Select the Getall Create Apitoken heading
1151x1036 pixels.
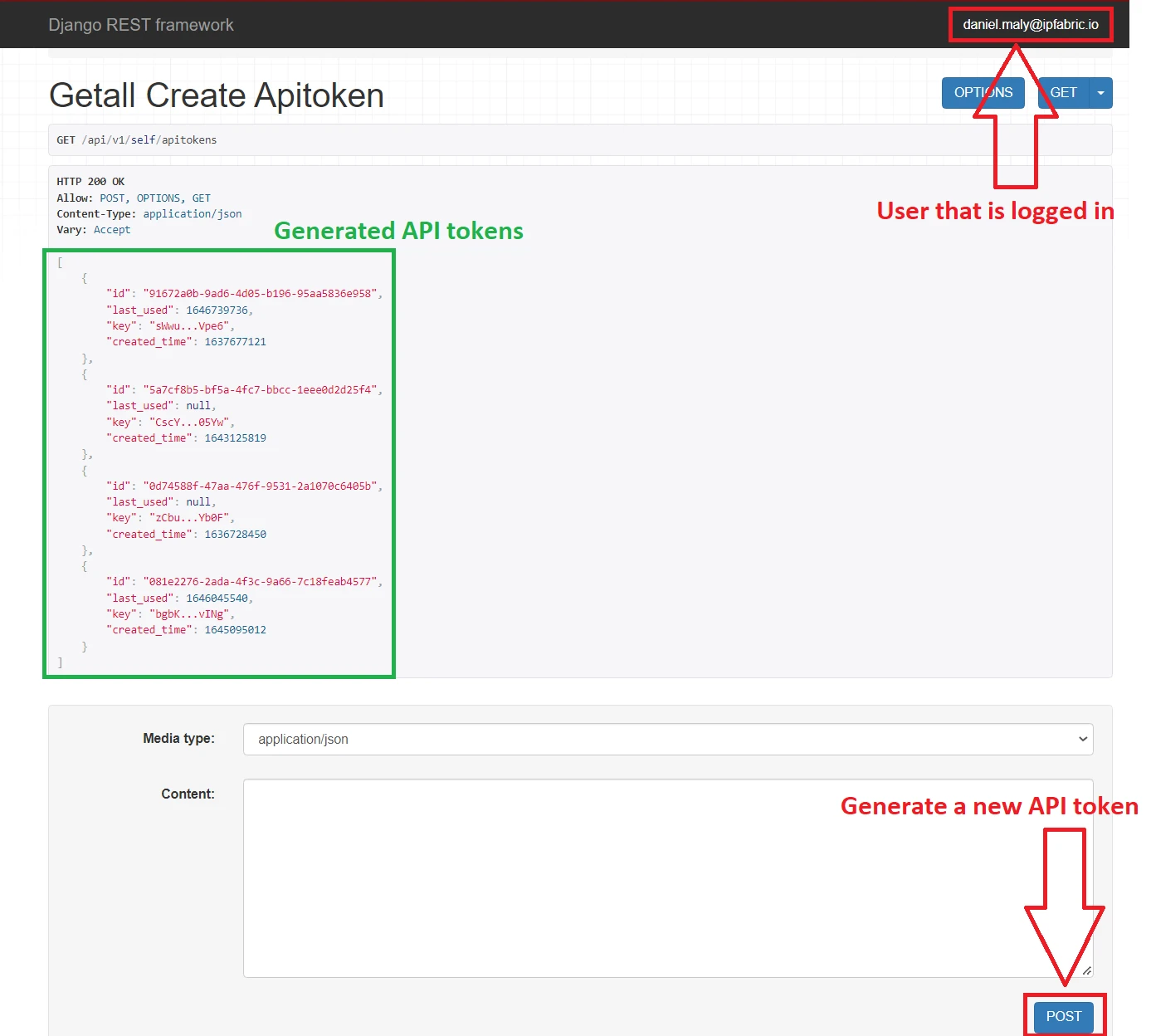[x=216, y=95]
